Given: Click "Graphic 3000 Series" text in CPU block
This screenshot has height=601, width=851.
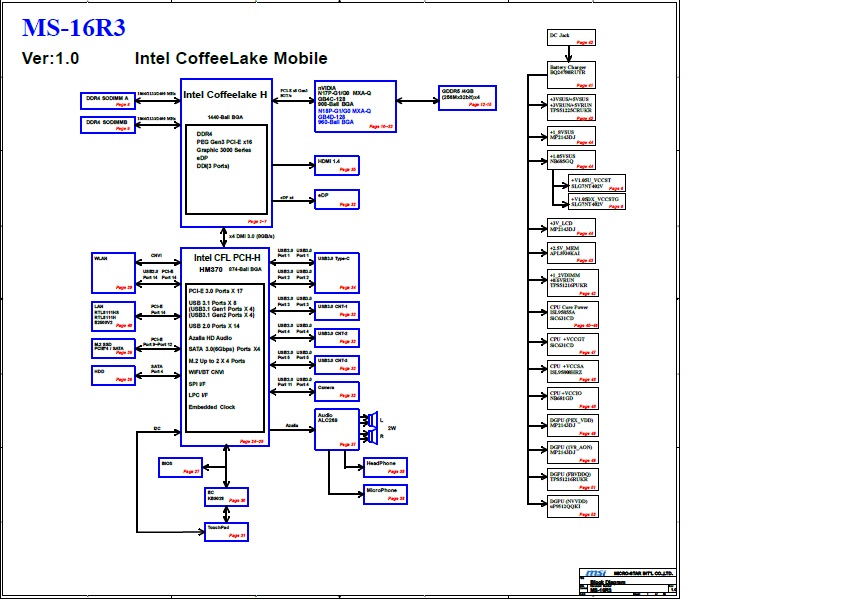Looking at the screenshot, I should [x=224, y=150].
